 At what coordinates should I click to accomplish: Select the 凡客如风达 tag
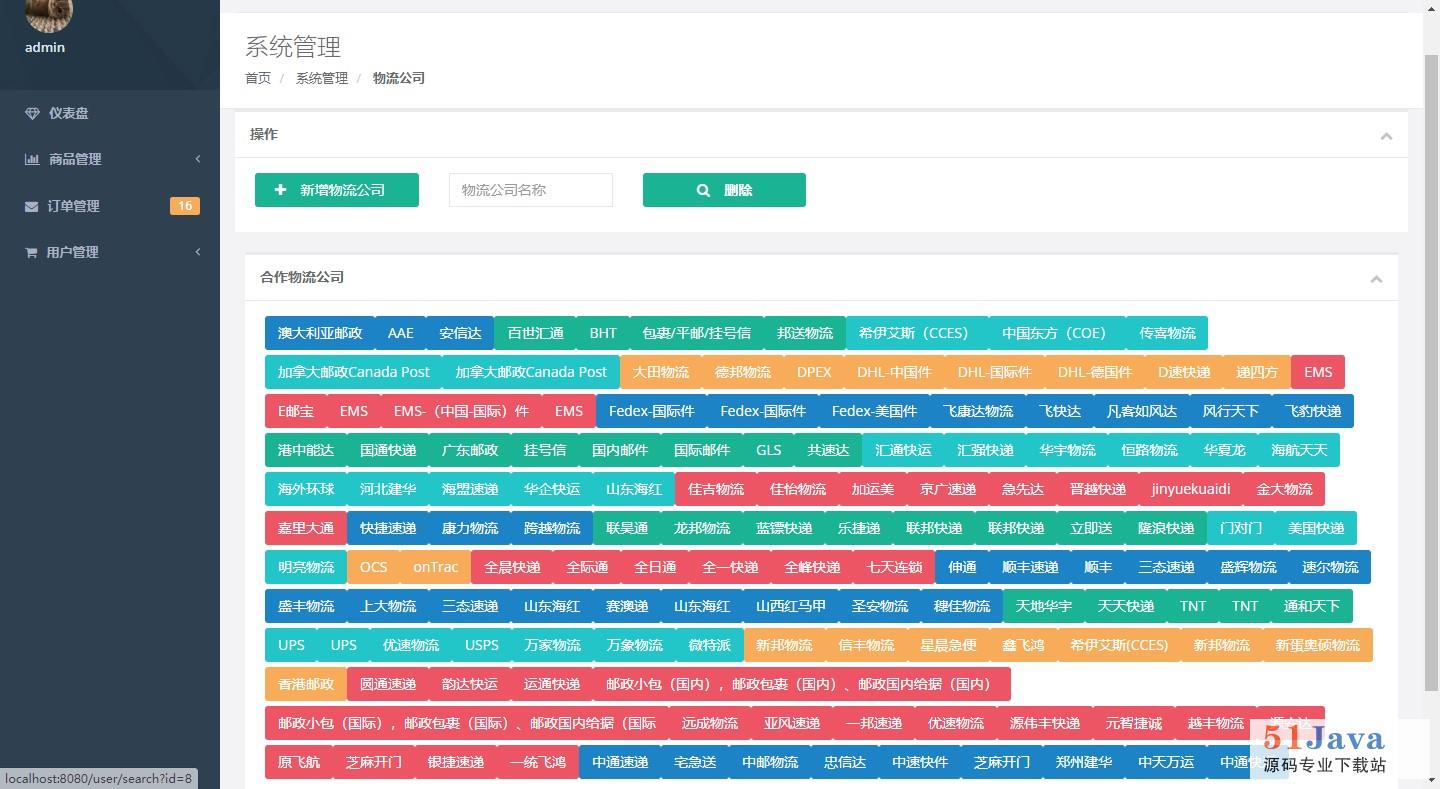click(1142, 411)
